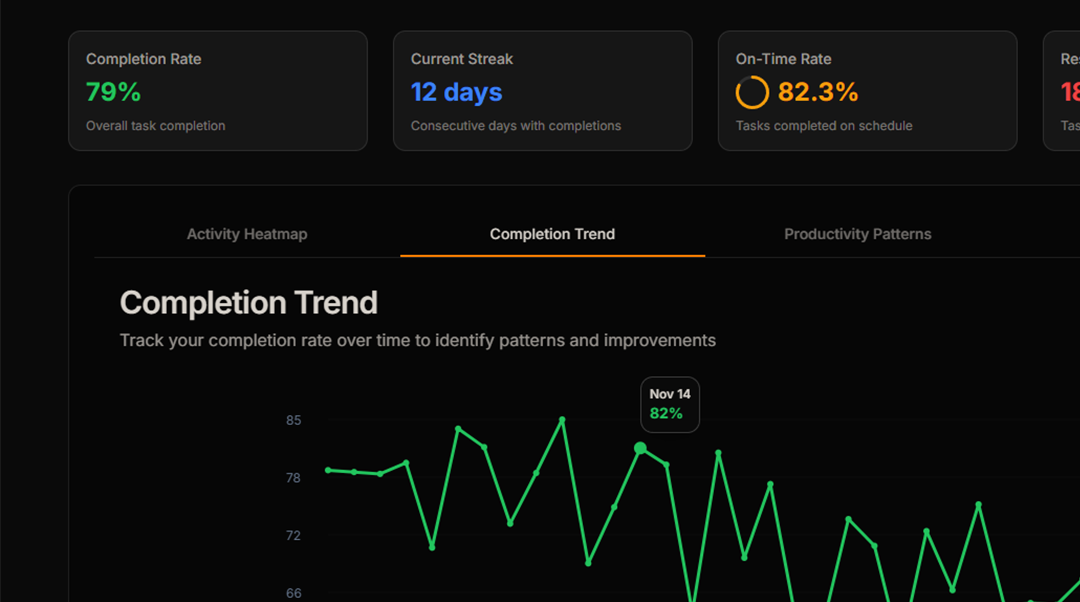Click the "Tasks completed on schedule" caption
1080x602 pixels.
coord(824,126)
